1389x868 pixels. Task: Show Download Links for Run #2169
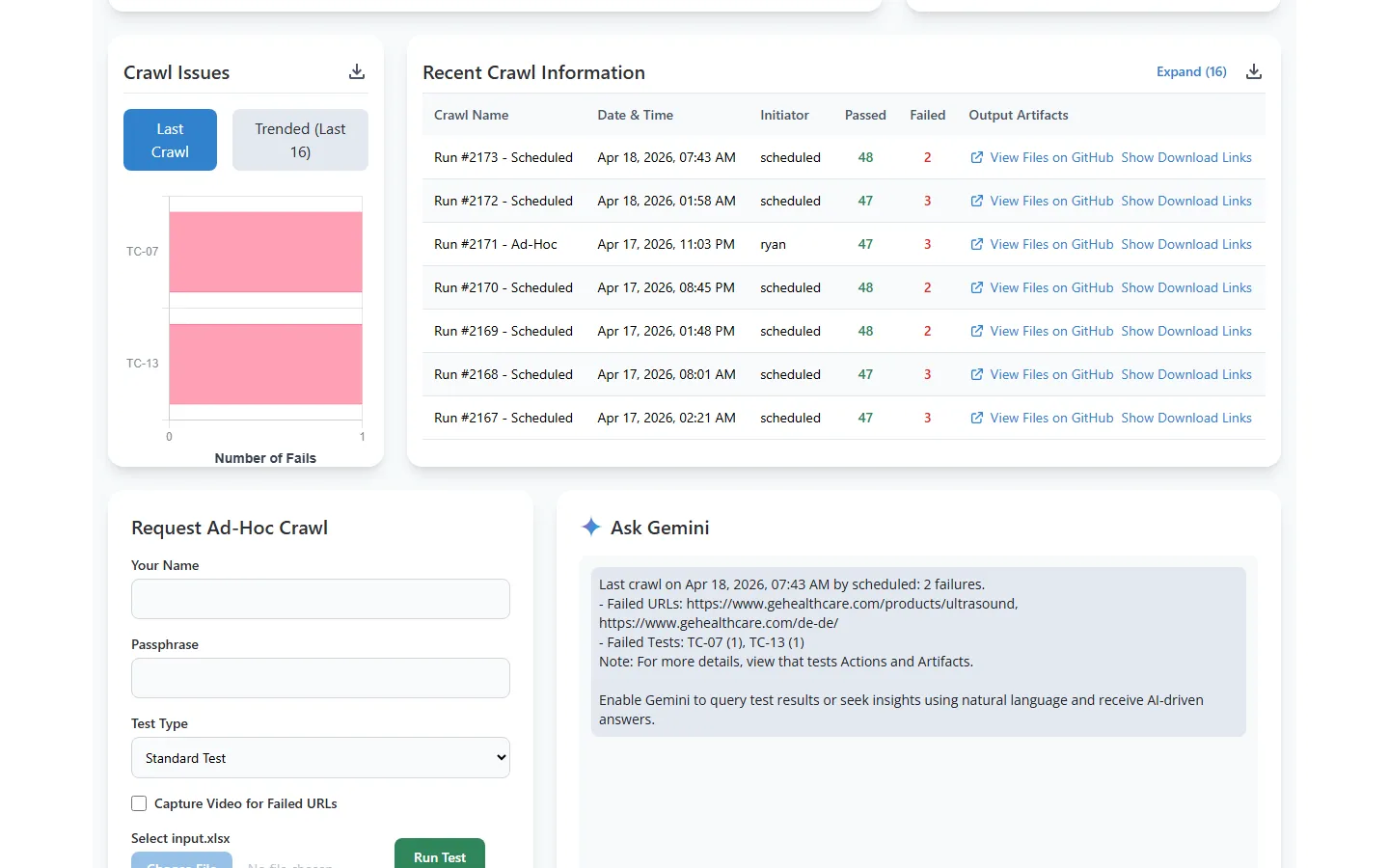[x=1186, y=331]
